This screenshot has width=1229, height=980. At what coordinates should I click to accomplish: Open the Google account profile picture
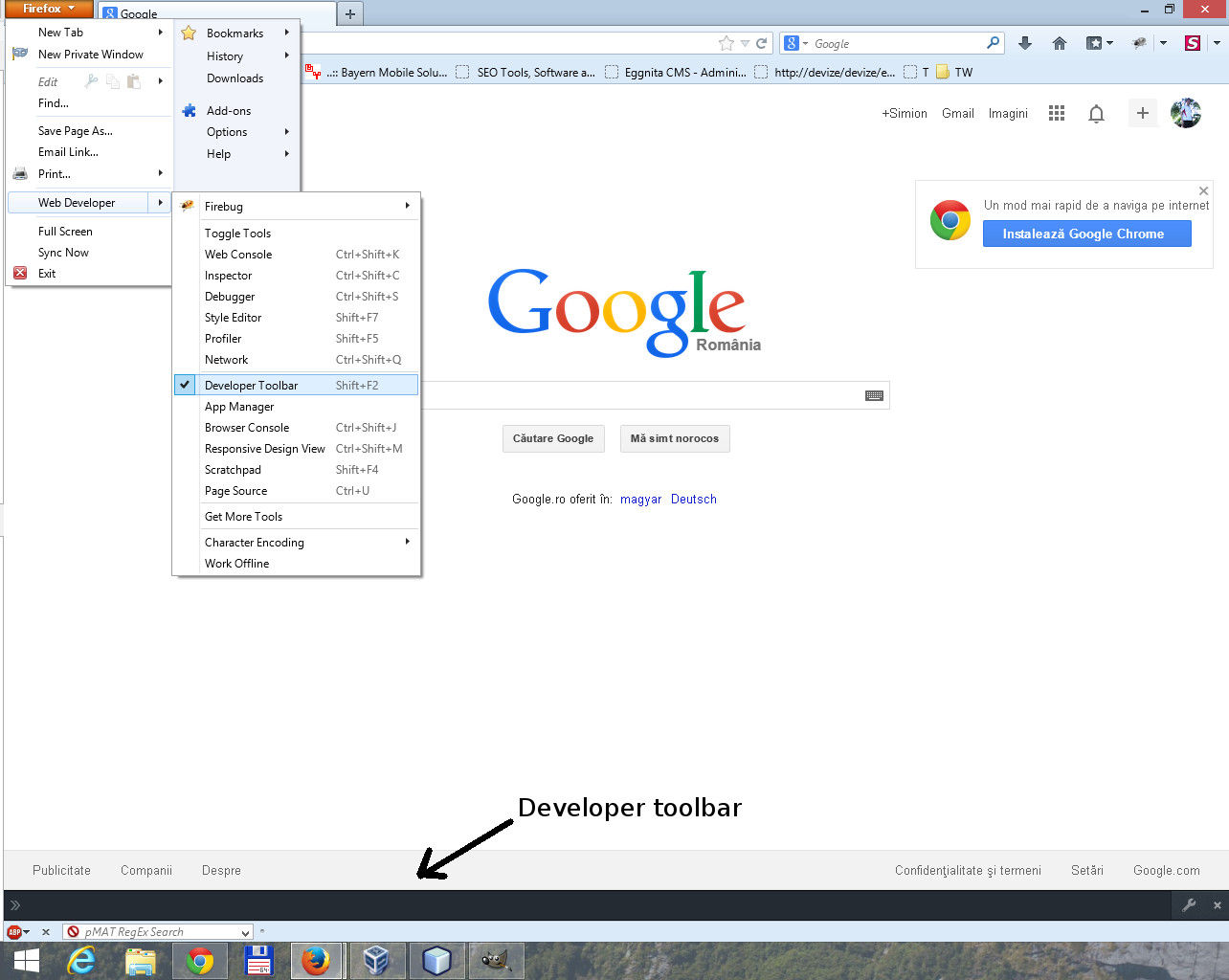coord(1186,113)
